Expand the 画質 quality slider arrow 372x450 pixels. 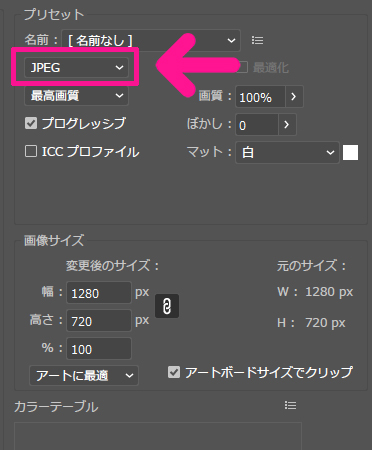pos(294,97)
